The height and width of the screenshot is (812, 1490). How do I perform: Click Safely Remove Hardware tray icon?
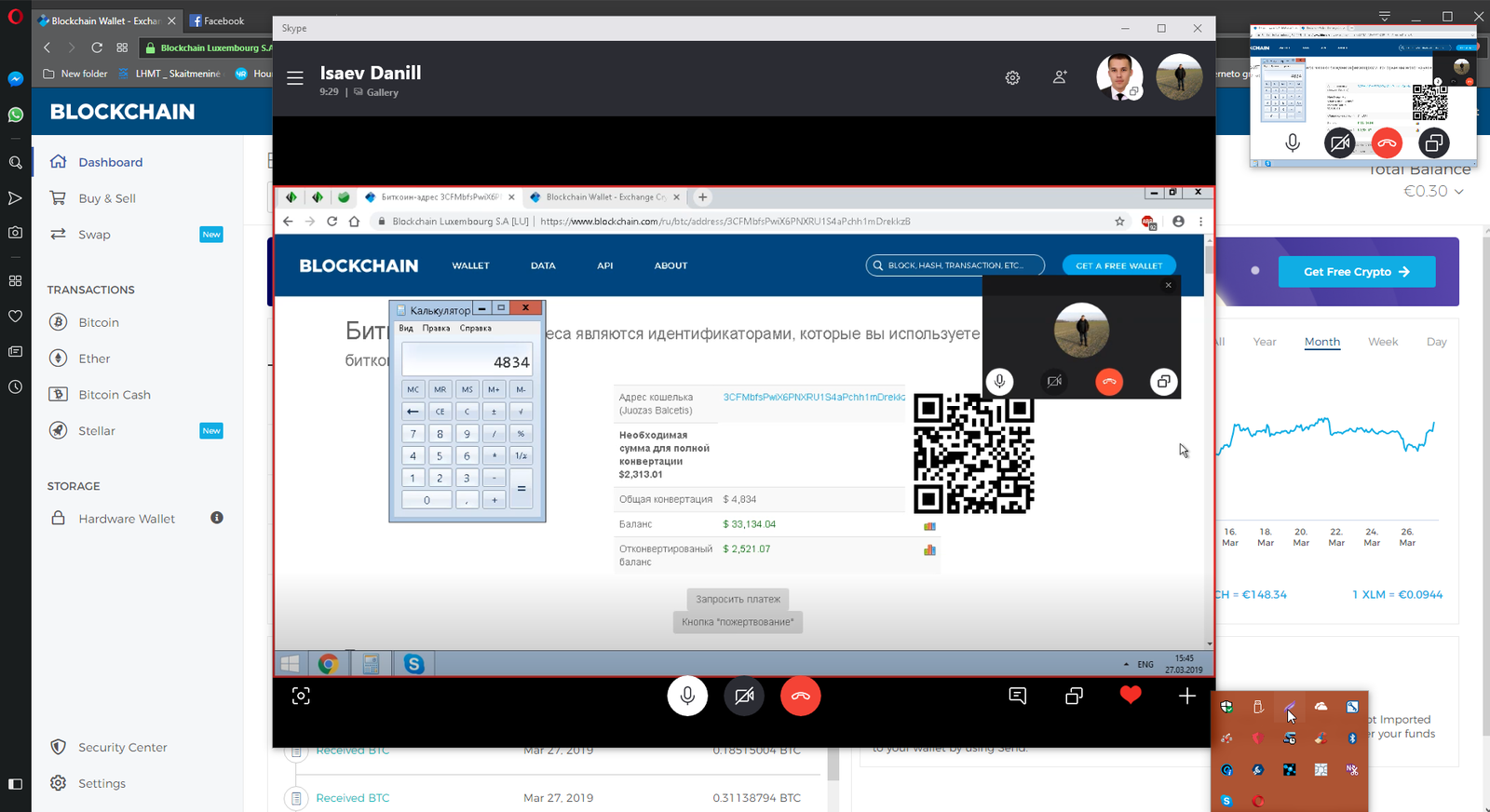(1258, 707)
